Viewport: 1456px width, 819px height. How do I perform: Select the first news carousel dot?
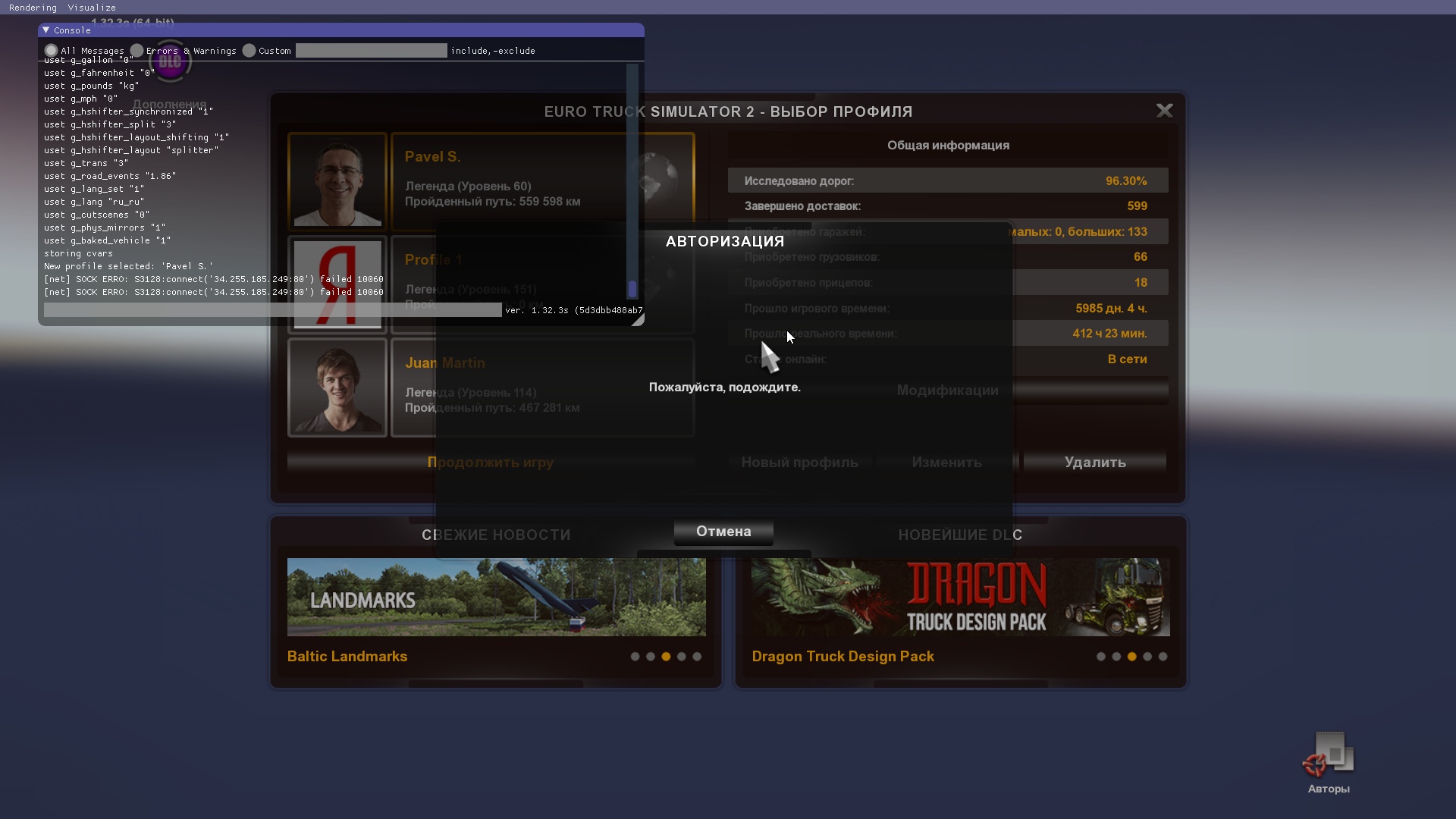click(x=635, y=657)
